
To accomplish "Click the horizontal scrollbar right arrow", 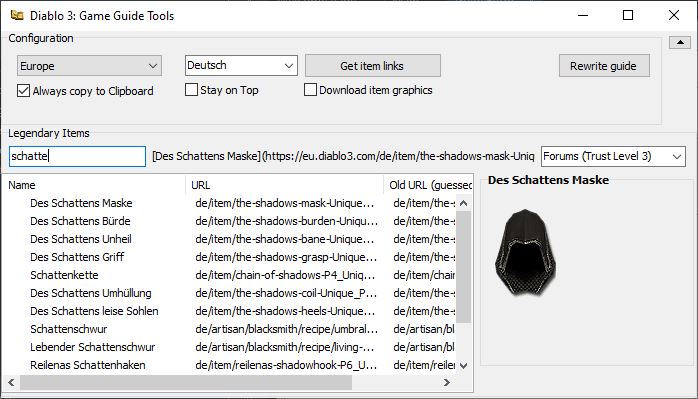I will 446,382.
